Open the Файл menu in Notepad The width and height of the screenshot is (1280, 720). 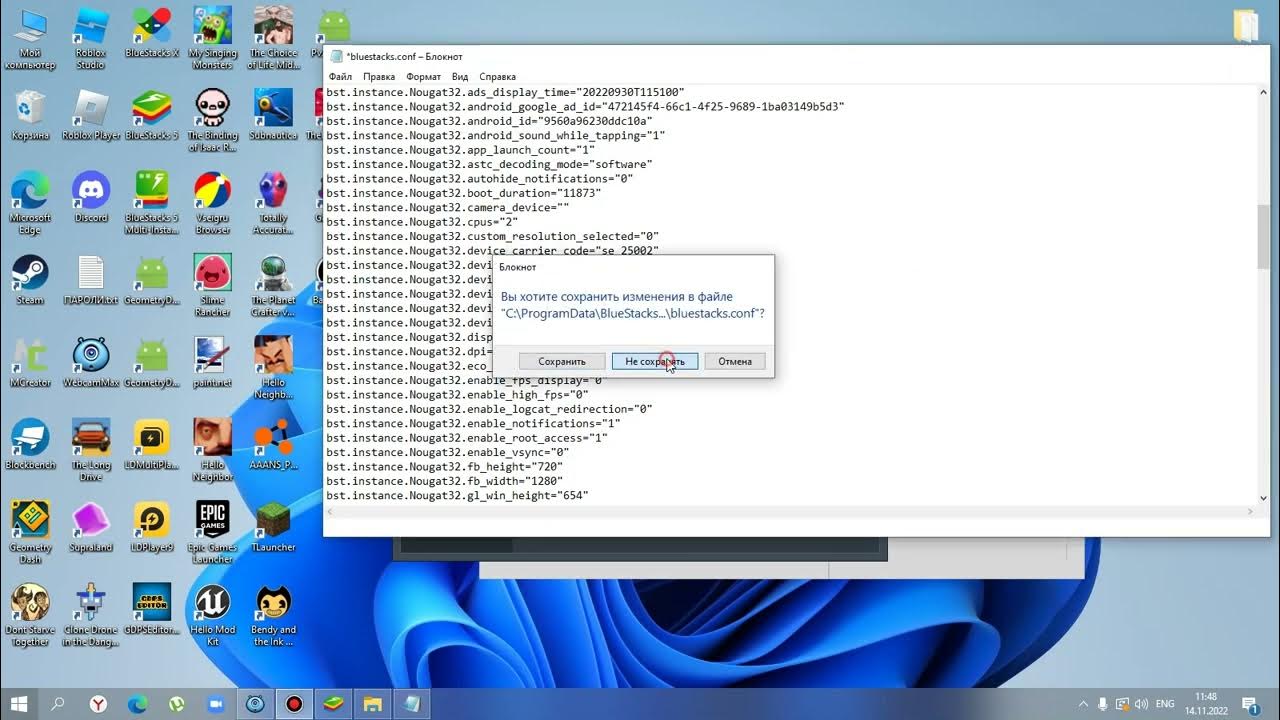(x=339, y=77)
